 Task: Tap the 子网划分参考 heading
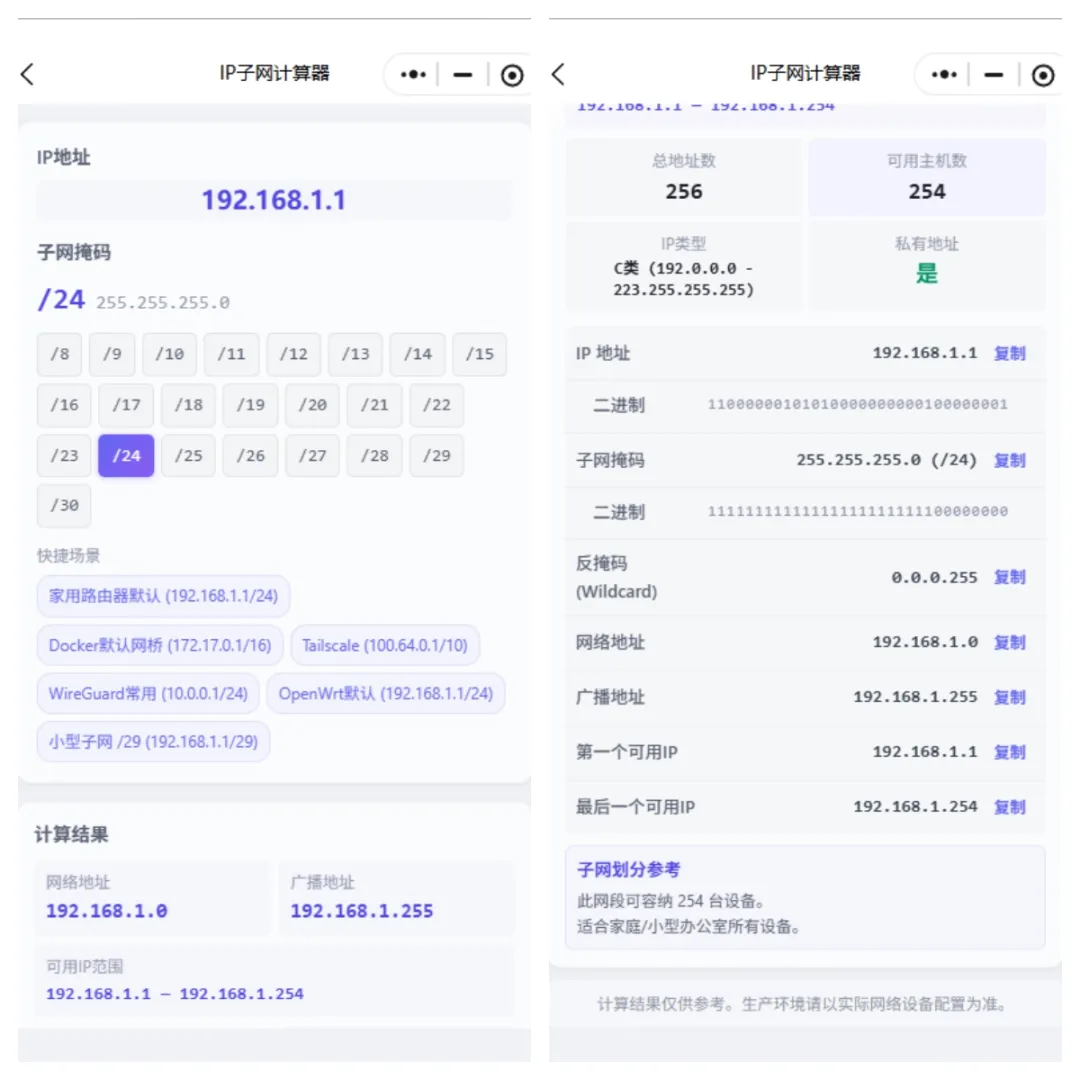coord(628,870)
